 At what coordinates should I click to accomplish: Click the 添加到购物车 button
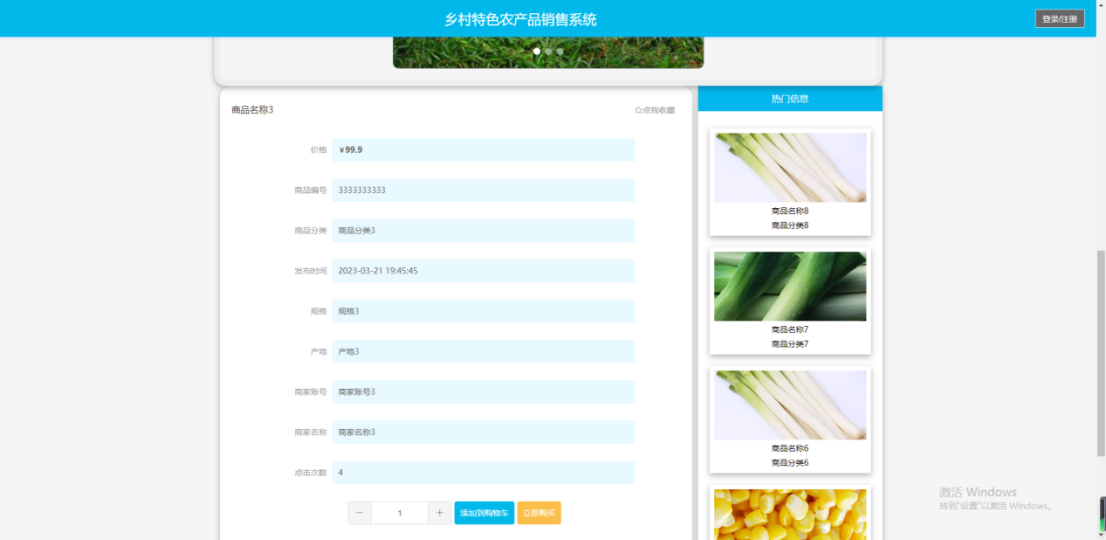click(x=484, y=513)
